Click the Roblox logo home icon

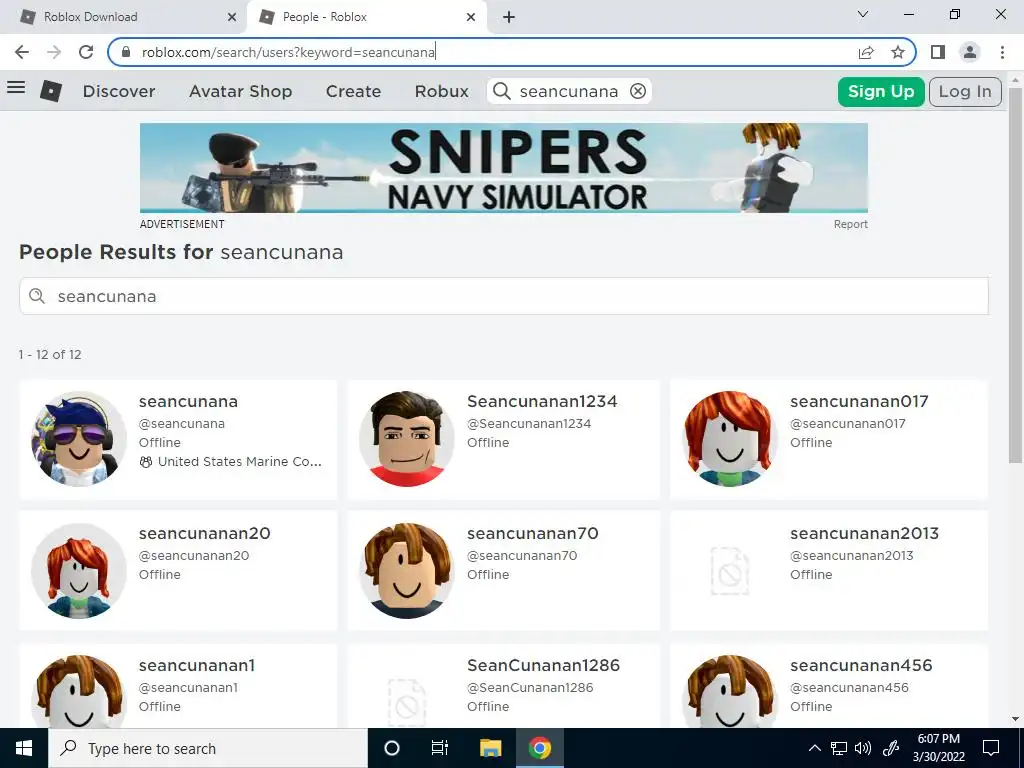click(x=51, y=91)
